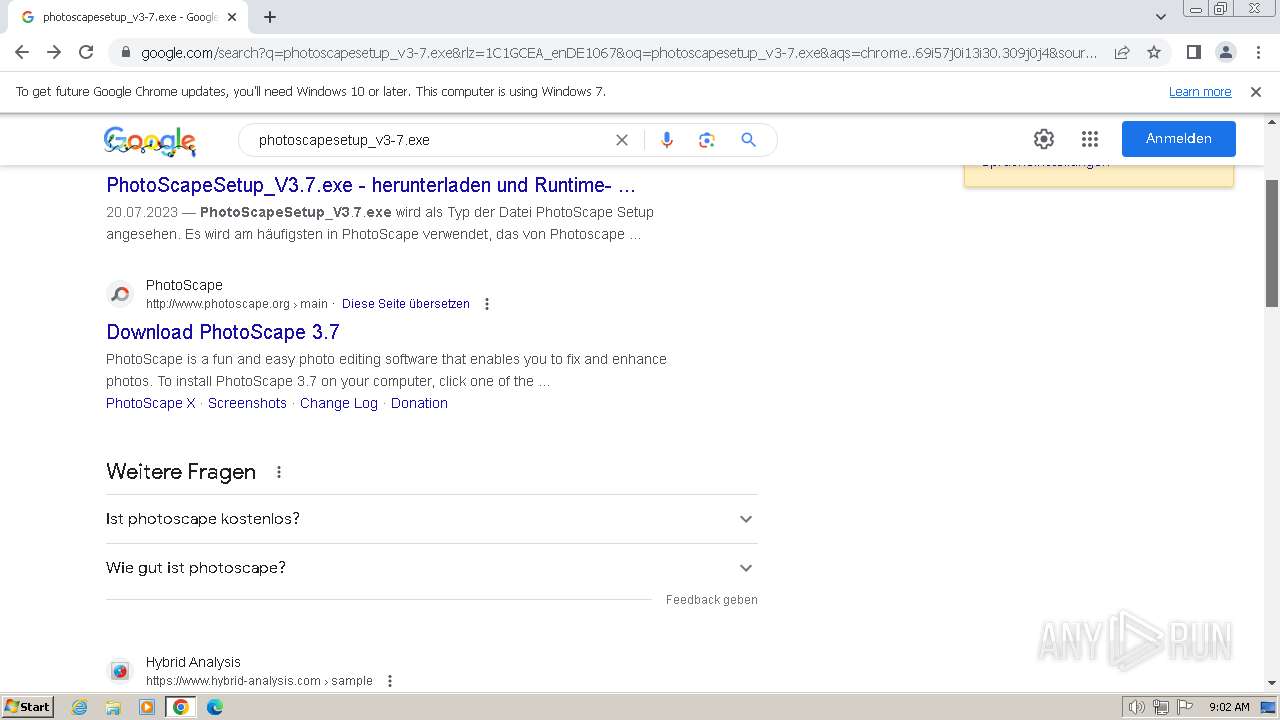The width and height of the screenshot is (1280, 720).
Task: Bookmark this page with the star
Action: pos(1154,52)
